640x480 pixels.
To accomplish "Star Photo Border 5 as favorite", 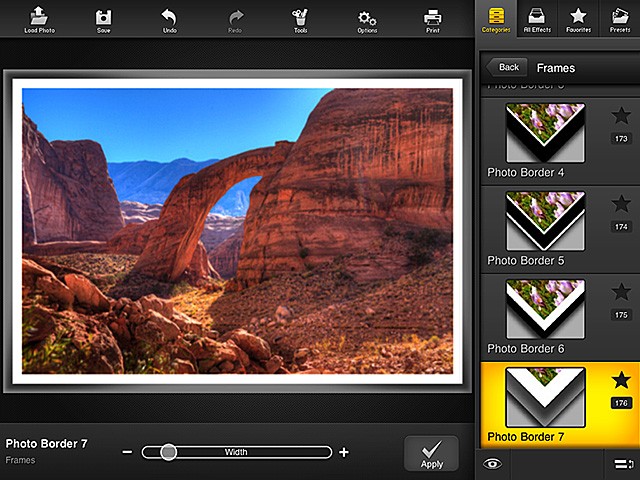I will [621, 205].
